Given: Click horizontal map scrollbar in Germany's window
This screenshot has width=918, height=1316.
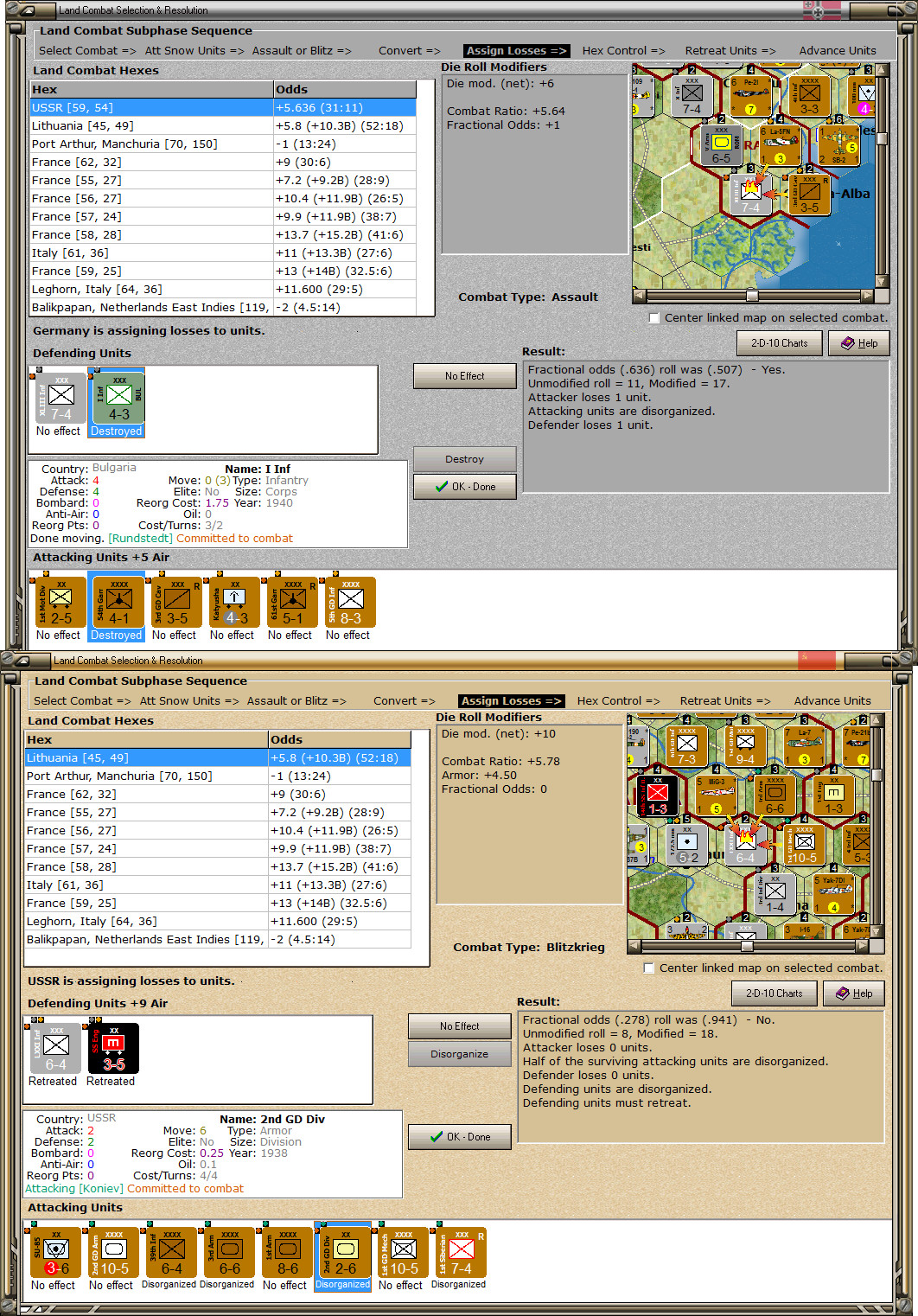Looking at the screenshot, I should click(x=753, y=296).
